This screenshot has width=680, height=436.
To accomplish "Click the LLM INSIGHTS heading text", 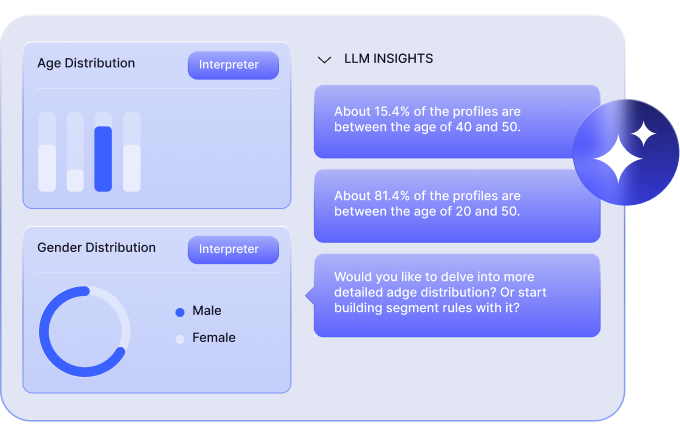I will coord(389,59).
